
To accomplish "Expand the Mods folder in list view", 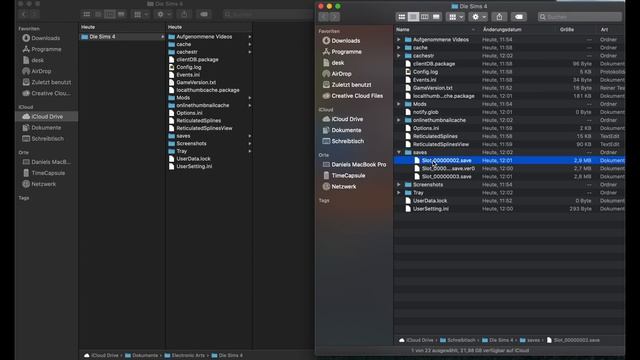I will tap(399, 104).
